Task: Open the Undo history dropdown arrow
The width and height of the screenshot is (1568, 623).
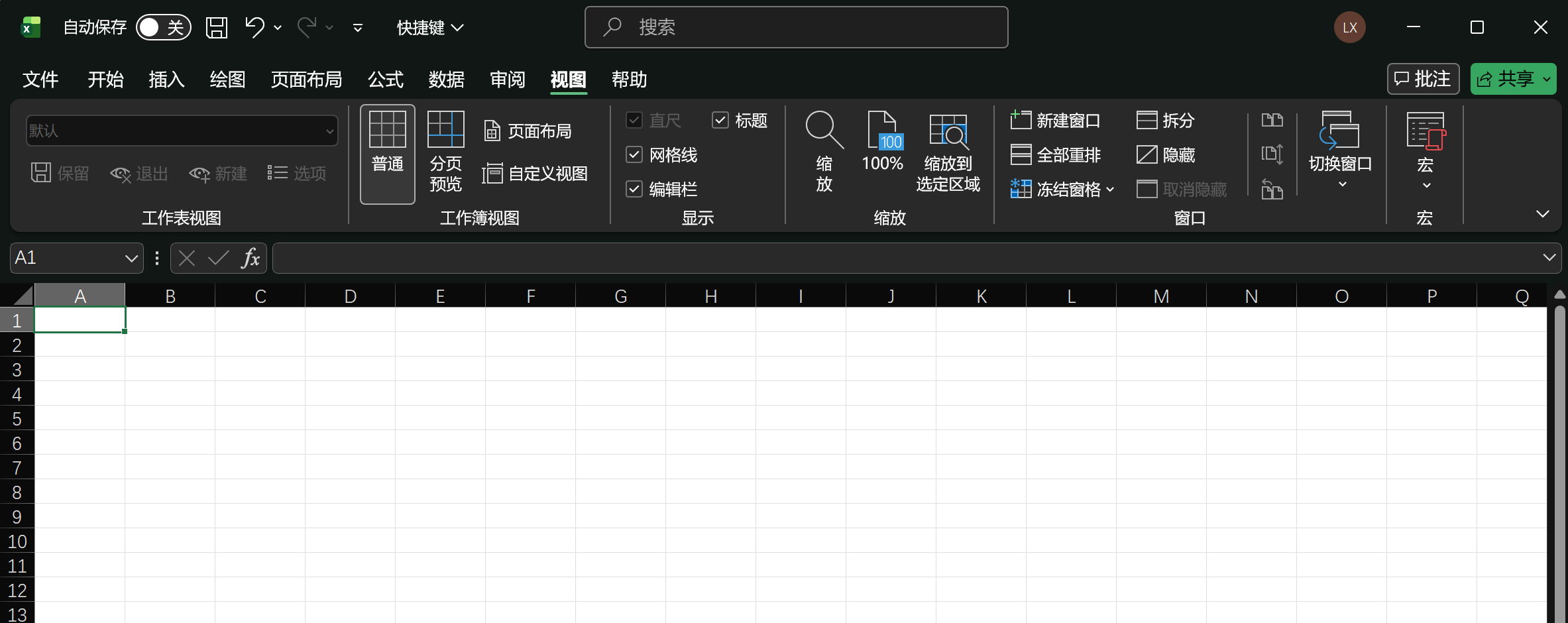Action: click(x=278, y=27)
